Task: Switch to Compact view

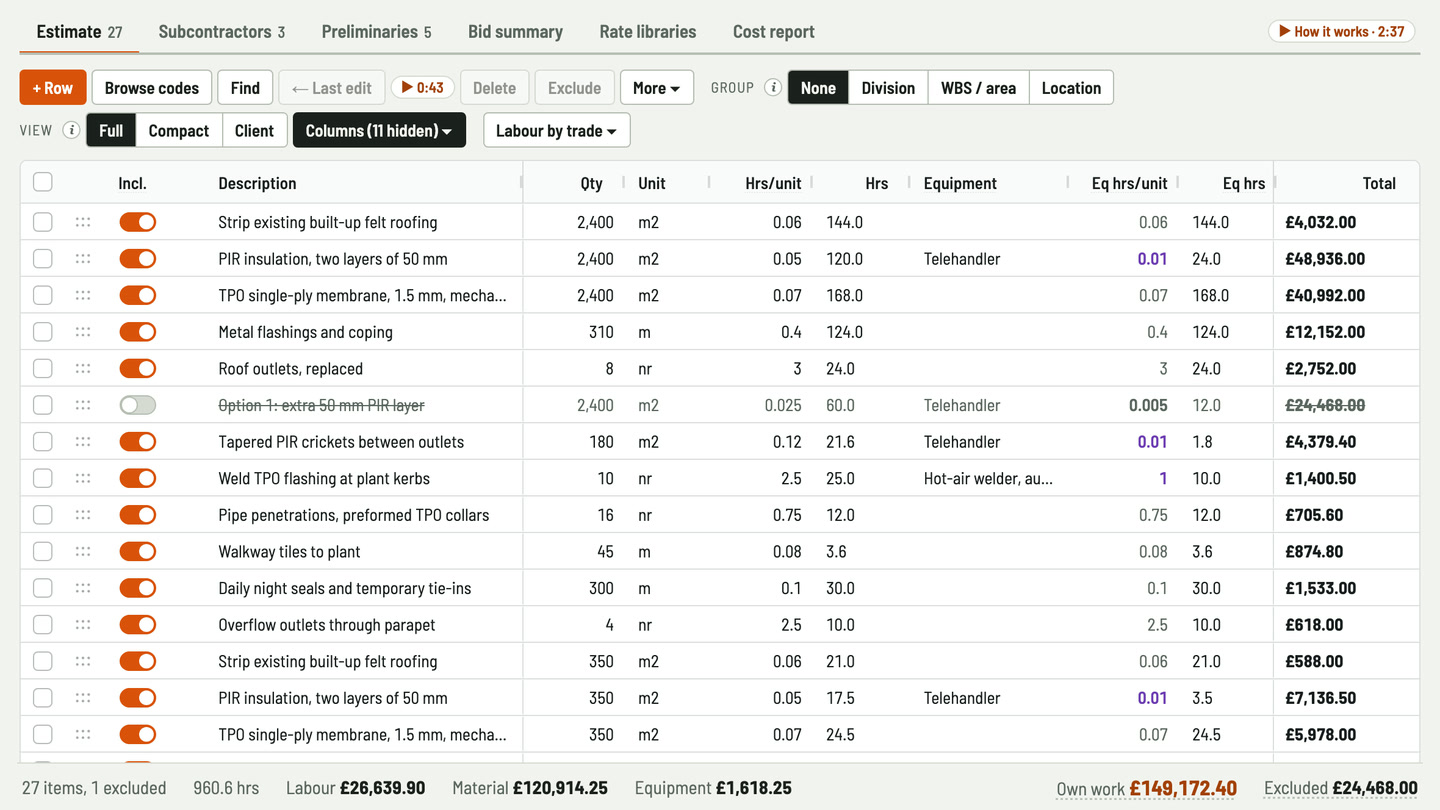Action: pos(179,131)
